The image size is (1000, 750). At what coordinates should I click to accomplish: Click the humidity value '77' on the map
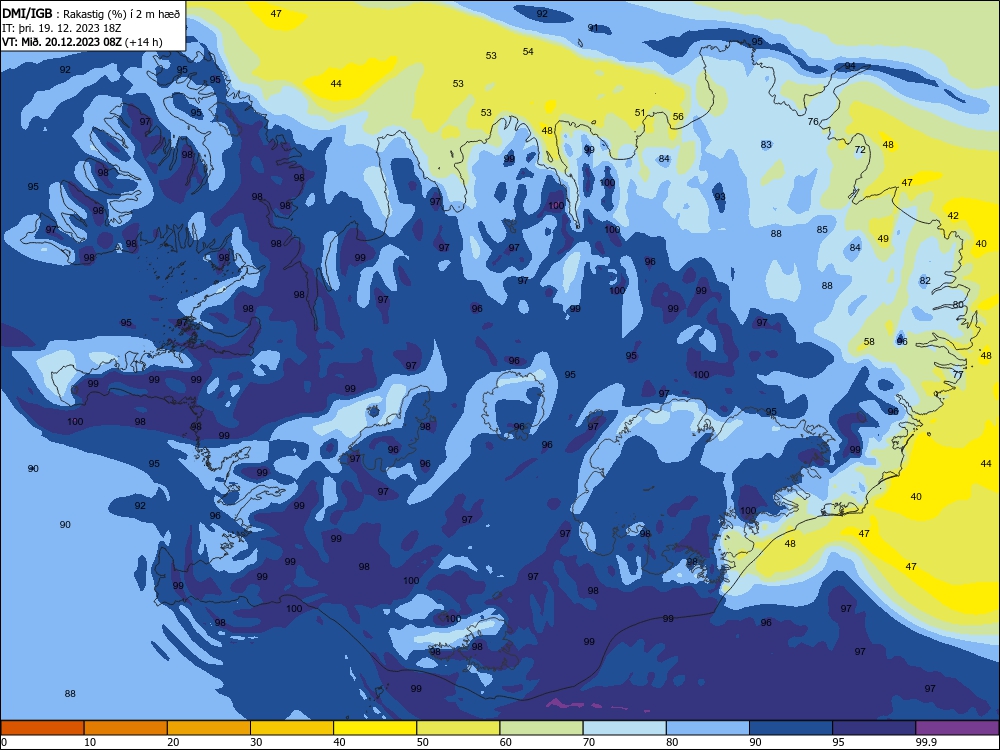(957, 375)
